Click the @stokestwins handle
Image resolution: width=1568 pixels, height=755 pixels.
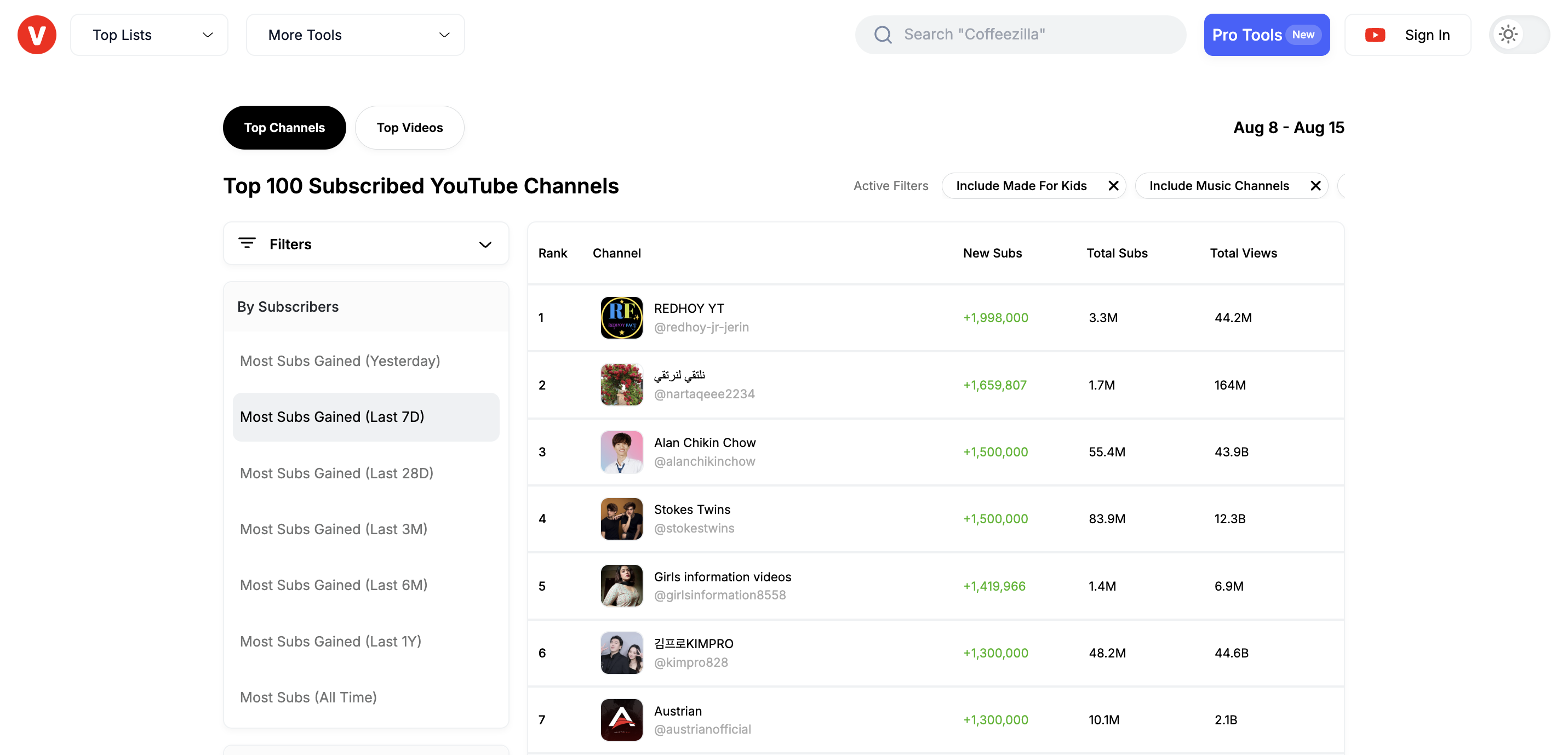694,529
